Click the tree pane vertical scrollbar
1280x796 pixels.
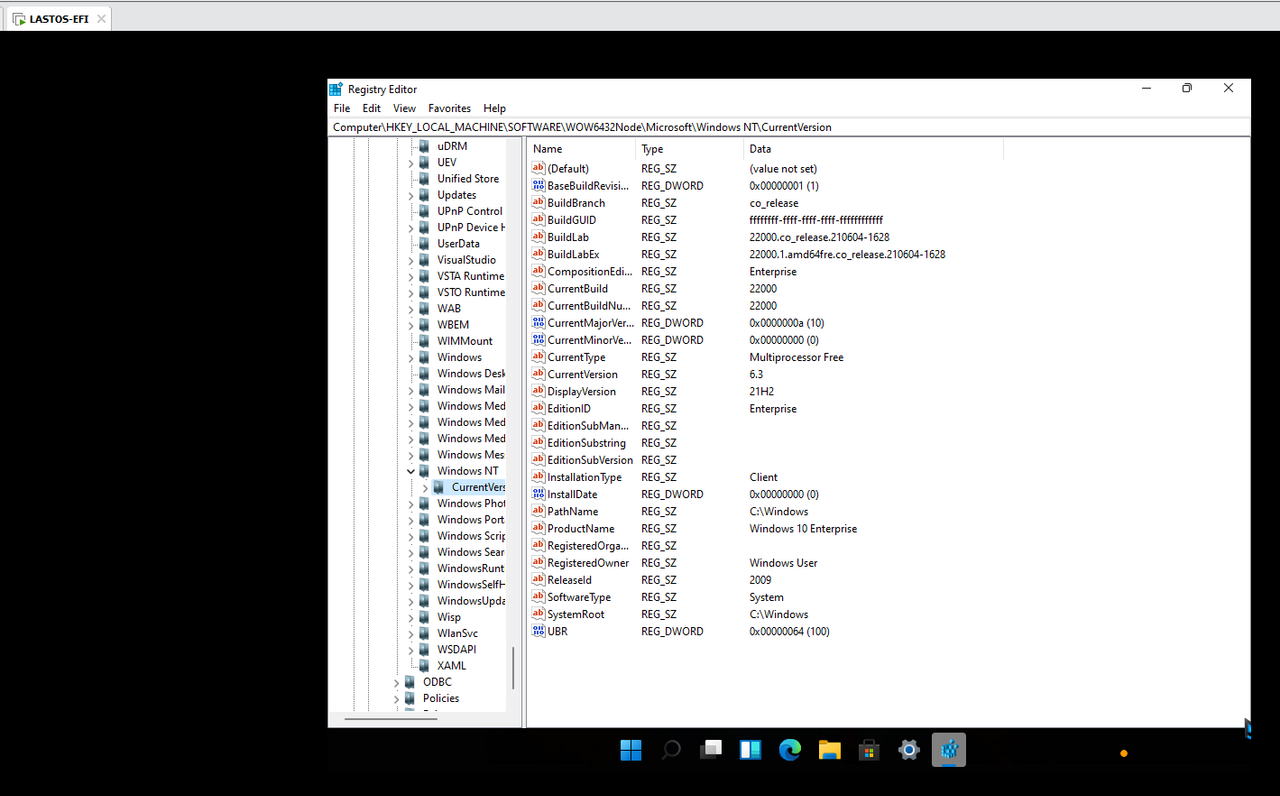click(514, 668)
